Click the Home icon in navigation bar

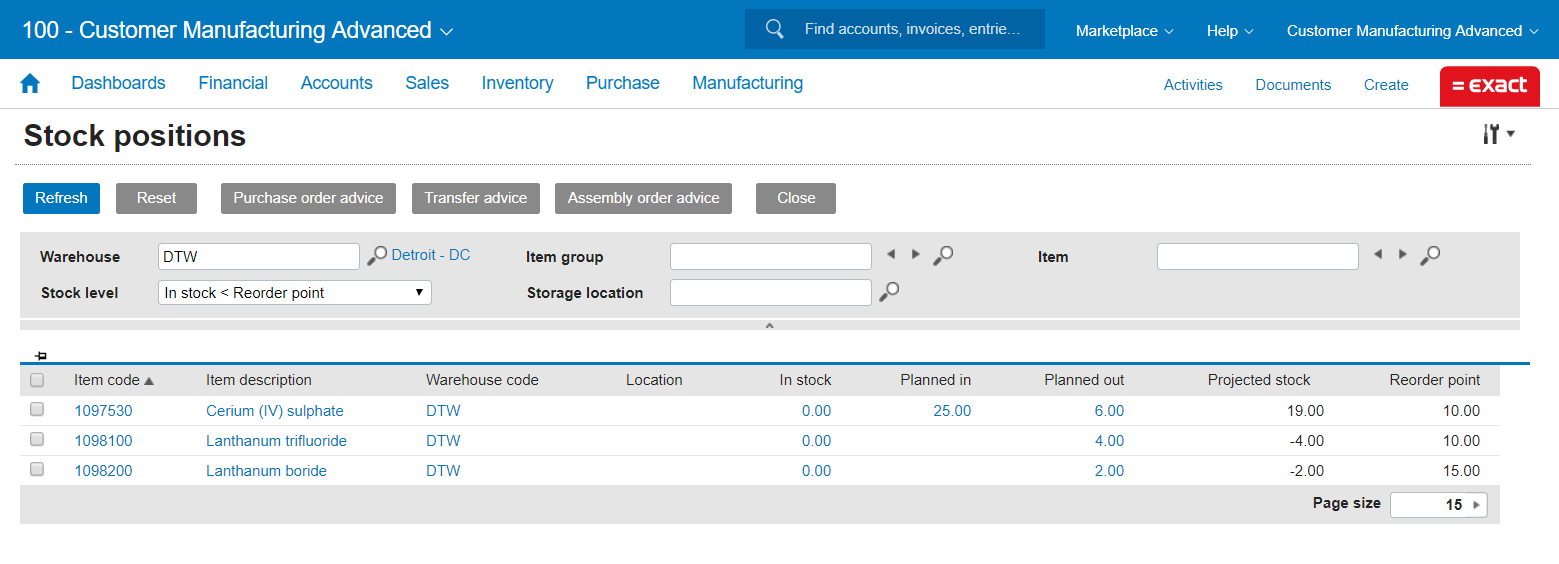tap(30, 84)
